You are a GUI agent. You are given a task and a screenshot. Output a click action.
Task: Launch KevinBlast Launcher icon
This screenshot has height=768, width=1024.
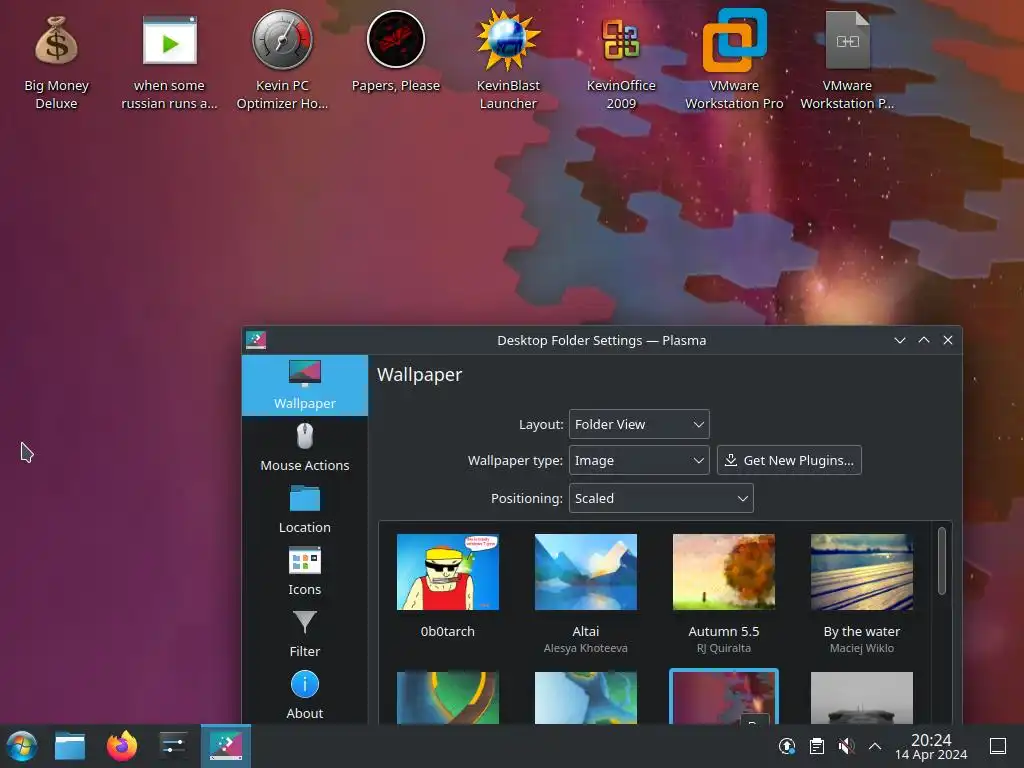(508, 60)
